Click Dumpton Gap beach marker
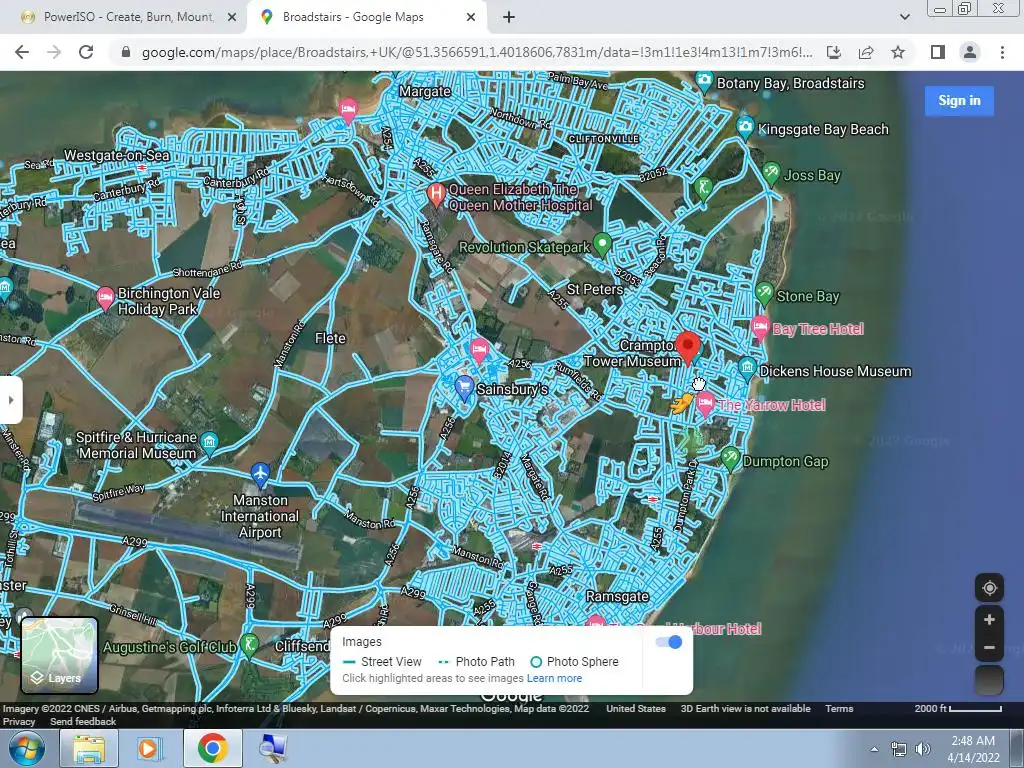This screenshot has width=1024, height=768. (x=730, y=459)
